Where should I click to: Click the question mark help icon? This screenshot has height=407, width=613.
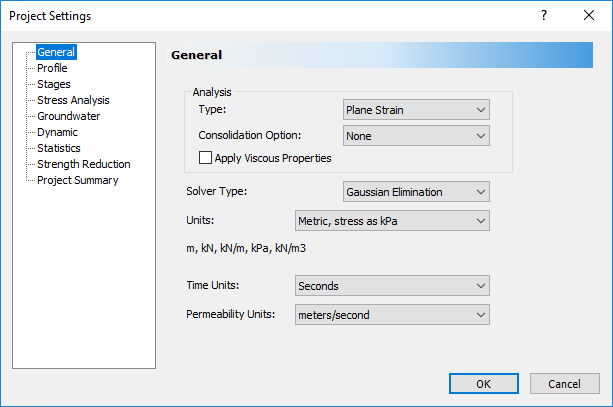(543, 16)
